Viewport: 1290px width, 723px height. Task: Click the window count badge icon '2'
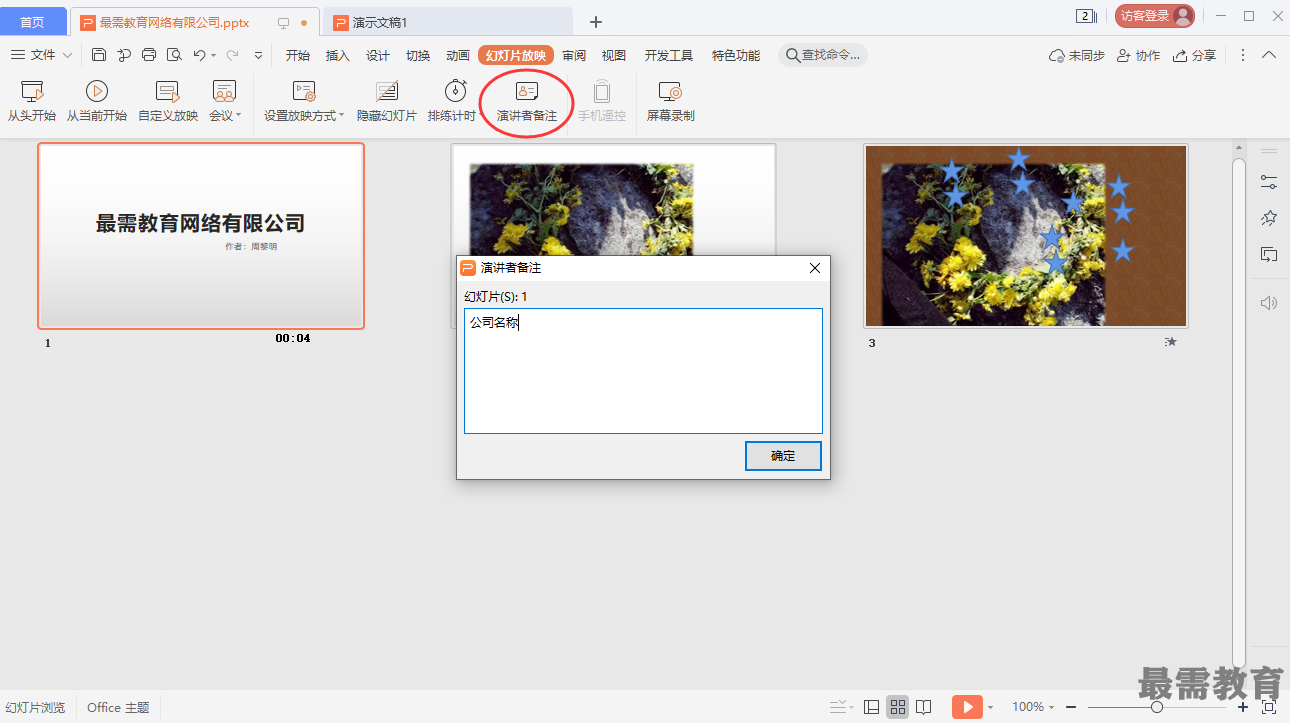coord(1085,16)
